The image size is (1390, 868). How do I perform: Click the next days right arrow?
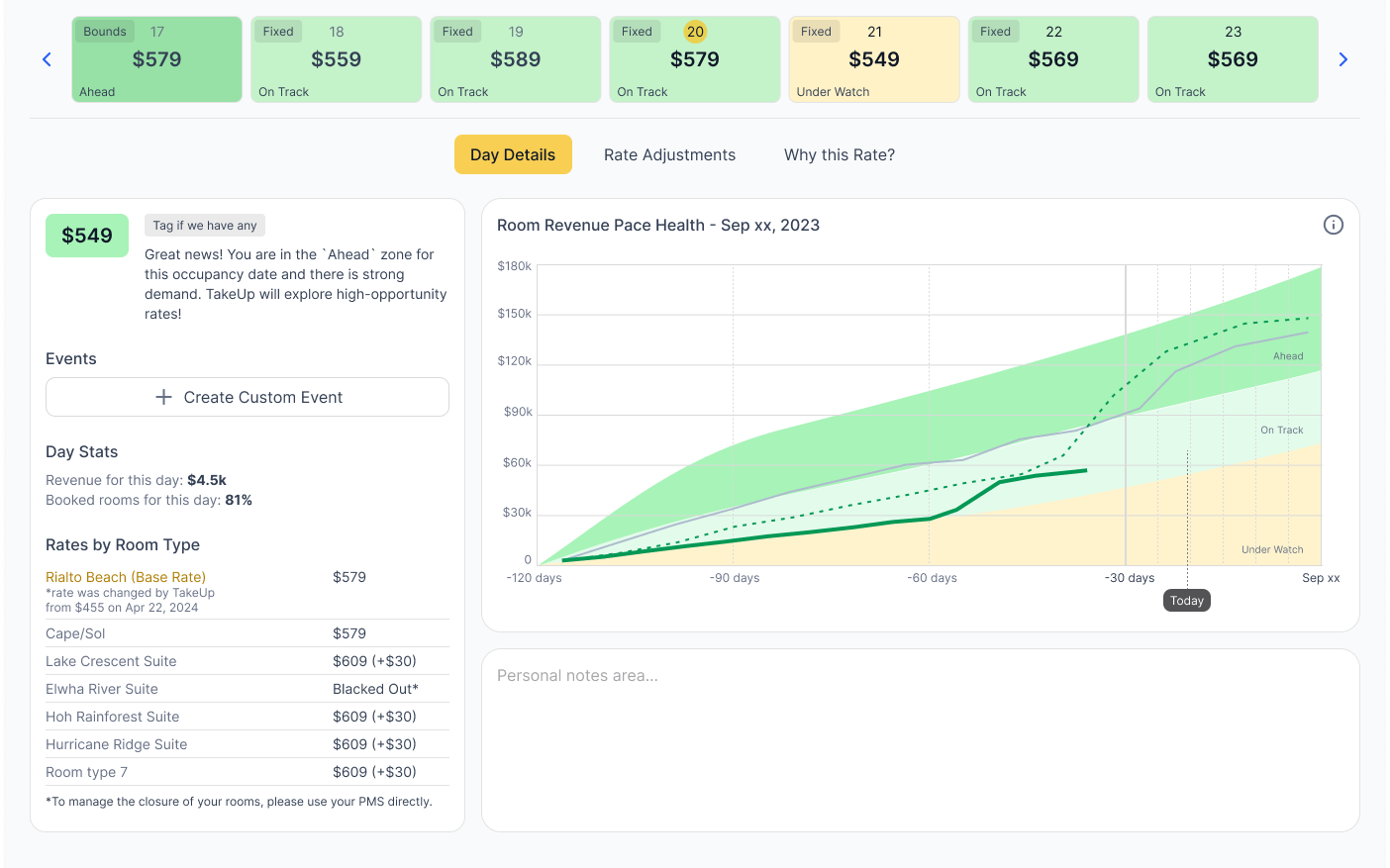click(1342, 59)
